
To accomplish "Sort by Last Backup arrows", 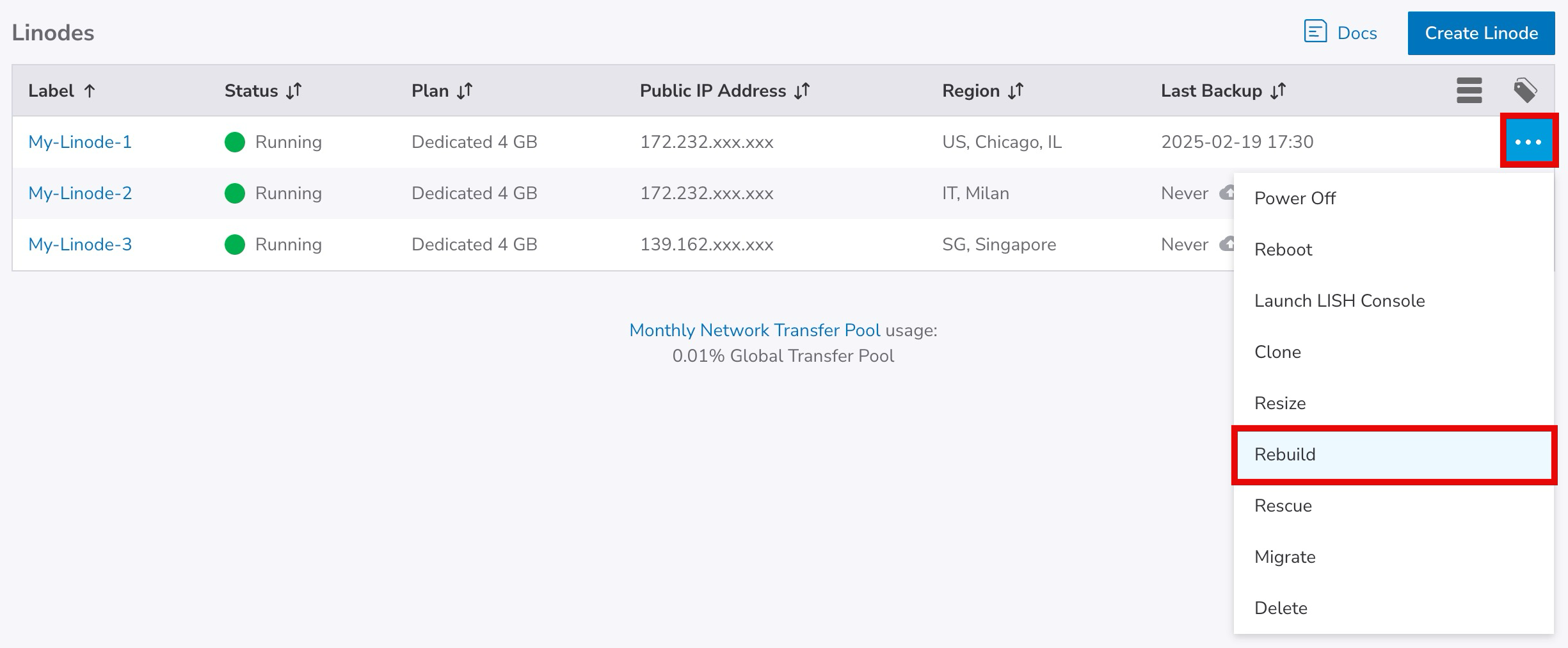I will [x=1278, y=91].
